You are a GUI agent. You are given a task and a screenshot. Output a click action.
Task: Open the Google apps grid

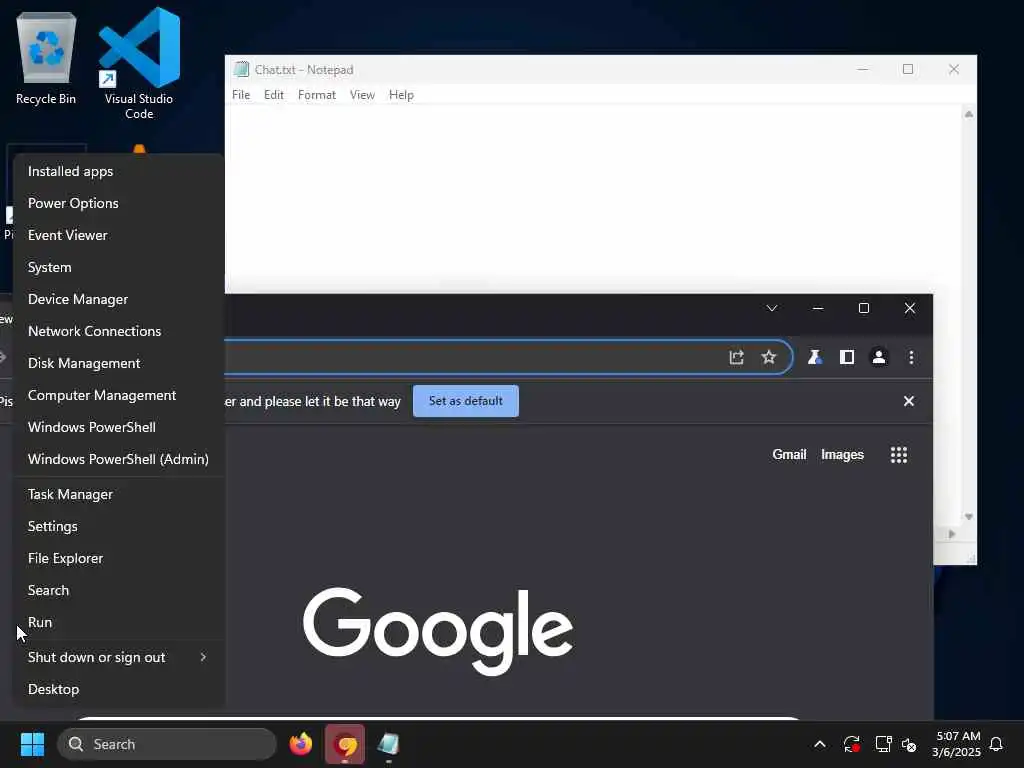pos(899,455)
